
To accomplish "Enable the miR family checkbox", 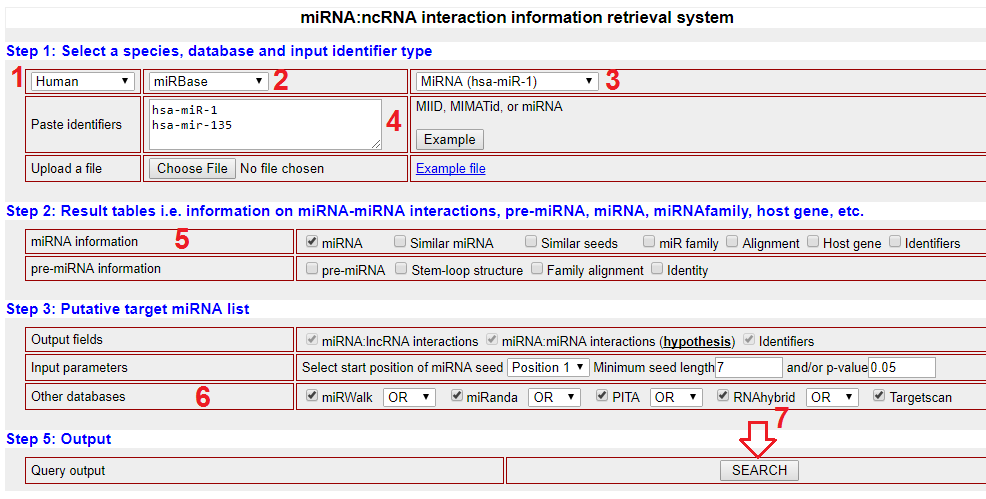I will pos(649,242).
